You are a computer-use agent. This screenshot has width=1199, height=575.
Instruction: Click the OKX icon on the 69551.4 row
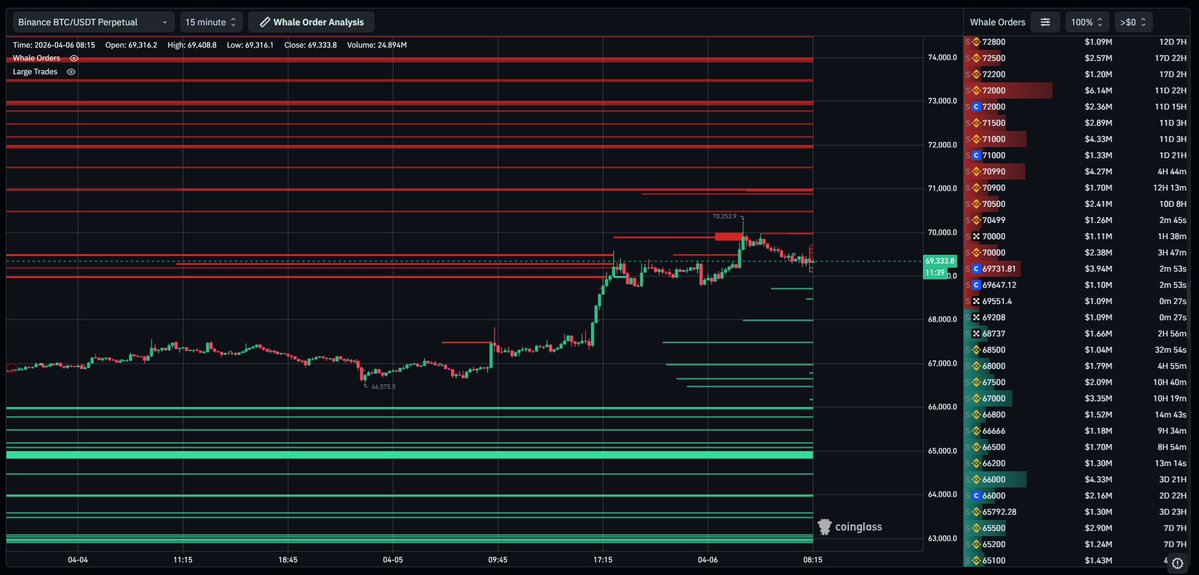pos(975,301)
